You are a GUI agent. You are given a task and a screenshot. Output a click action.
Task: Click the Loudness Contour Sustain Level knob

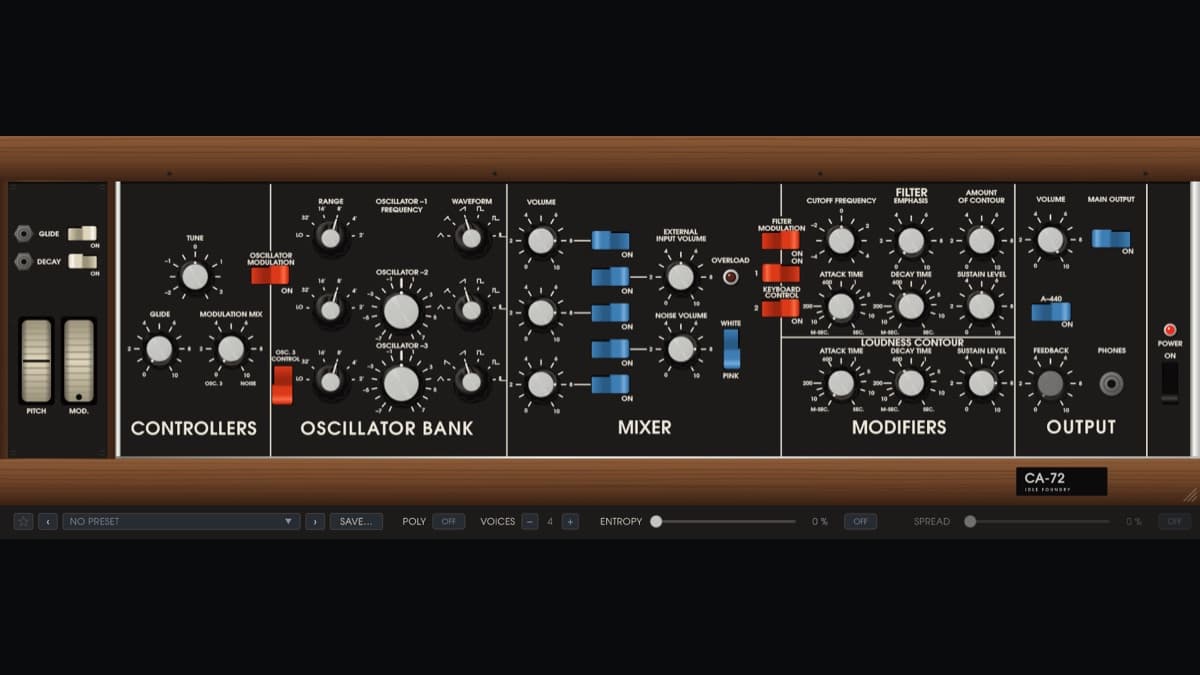pyautogui.click(x=982, y=383)
